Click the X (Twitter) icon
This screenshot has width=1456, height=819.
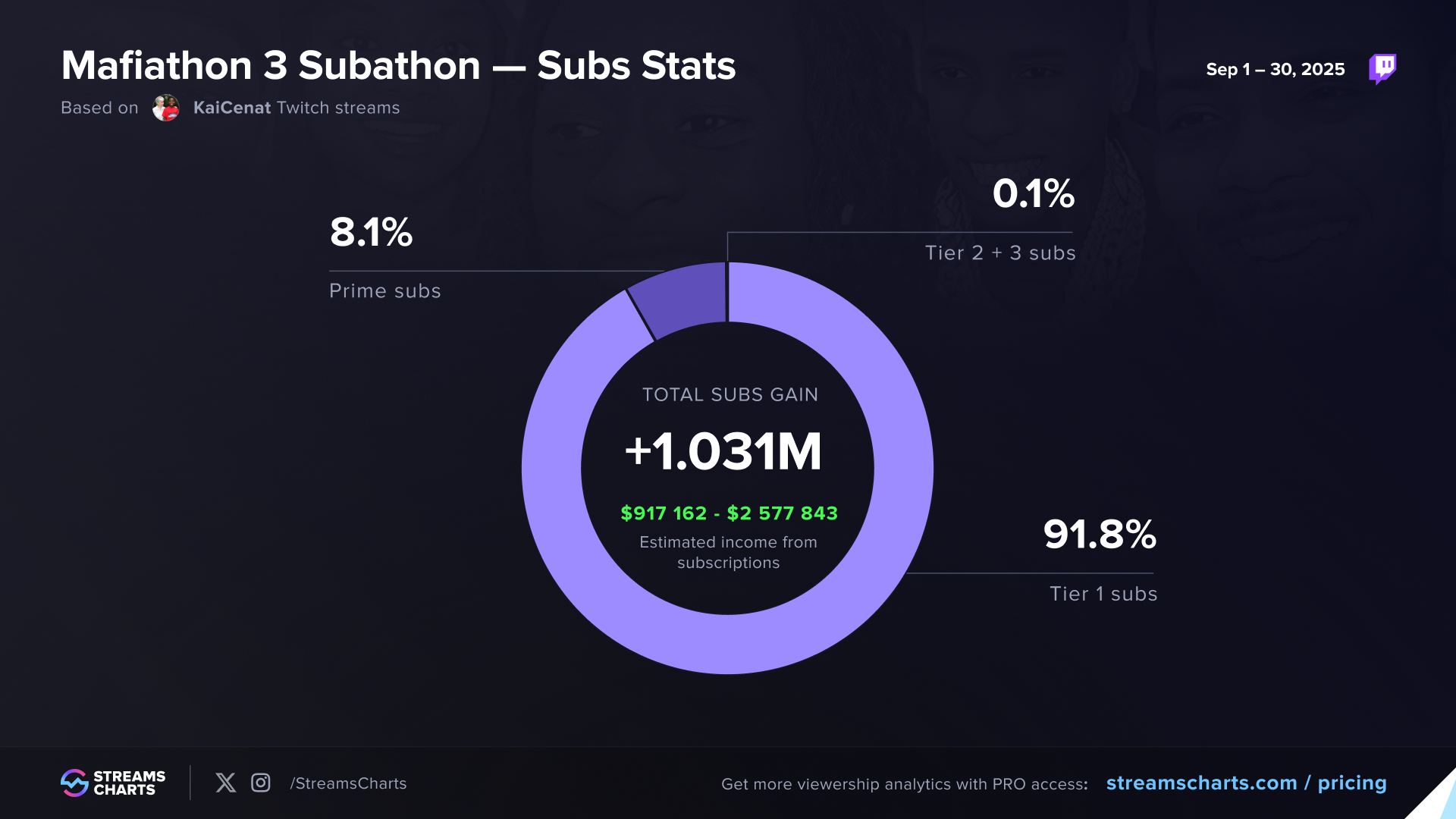225,783
